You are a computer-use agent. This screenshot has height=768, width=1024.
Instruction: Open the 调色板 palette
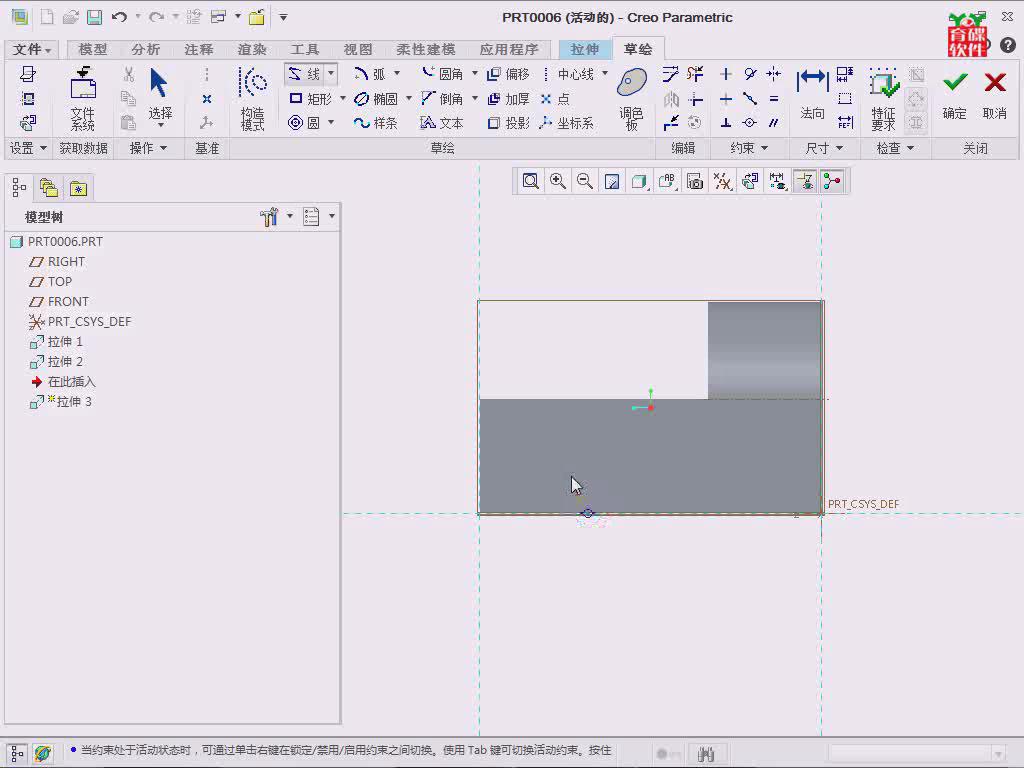(x=632, y=99)
